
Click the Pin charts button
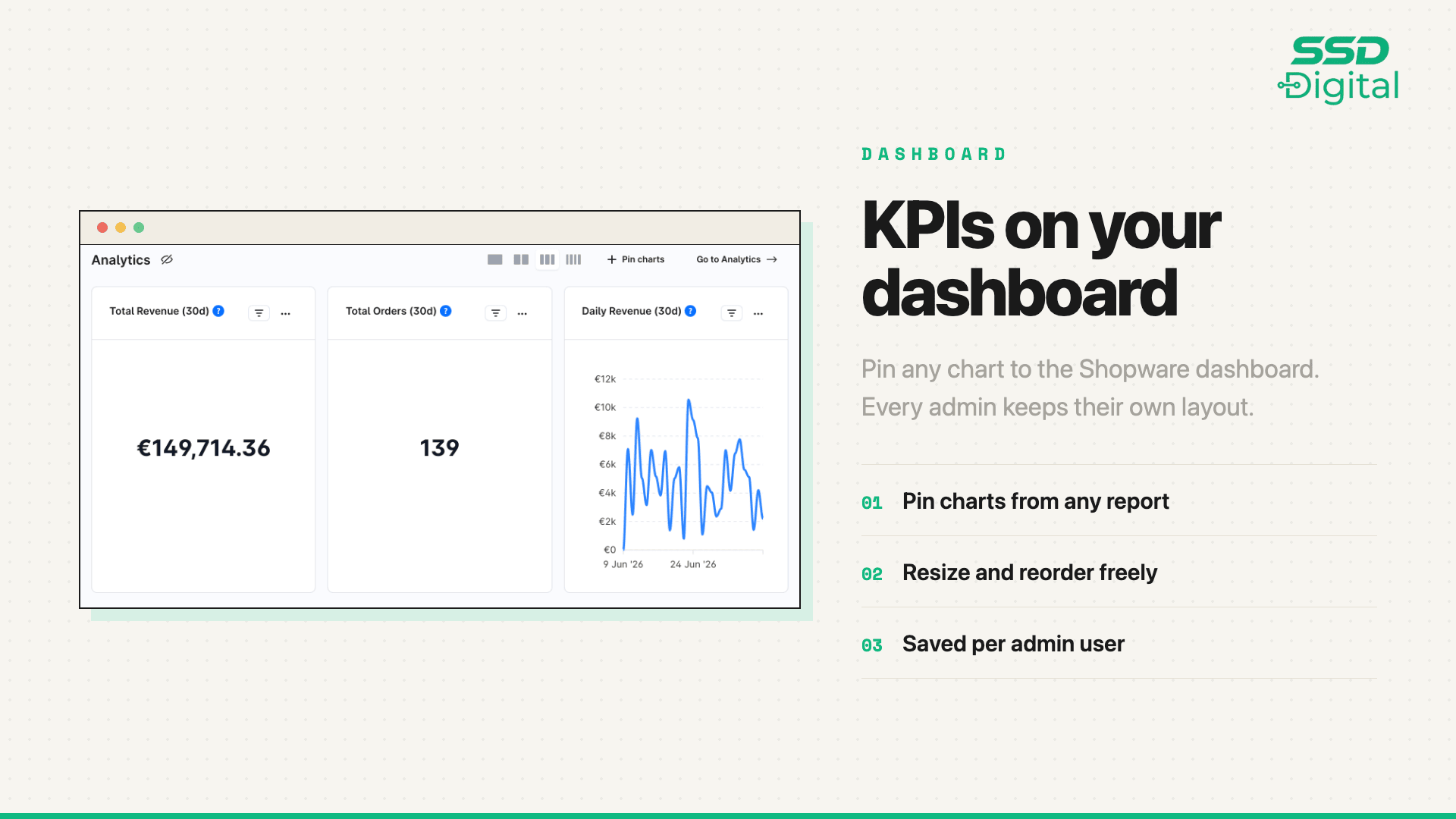coord(635,259)
